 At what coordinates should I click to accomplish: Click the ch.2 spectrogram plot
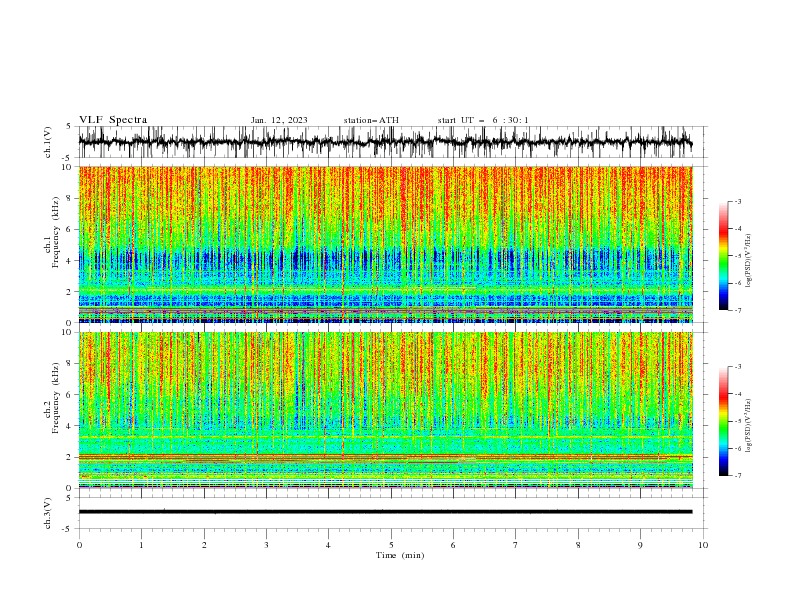pyautogui.click(x=385, y=410)
